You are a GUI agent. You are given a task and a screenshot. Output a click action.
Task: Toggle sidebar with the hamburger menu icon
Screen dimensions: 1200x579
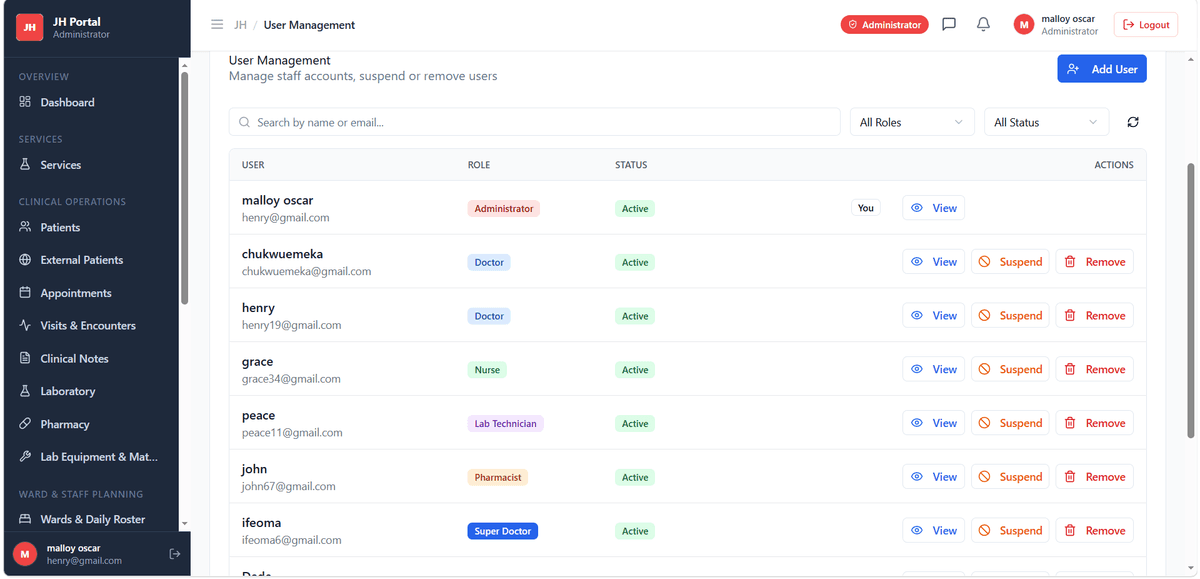(x=217, y=25)
